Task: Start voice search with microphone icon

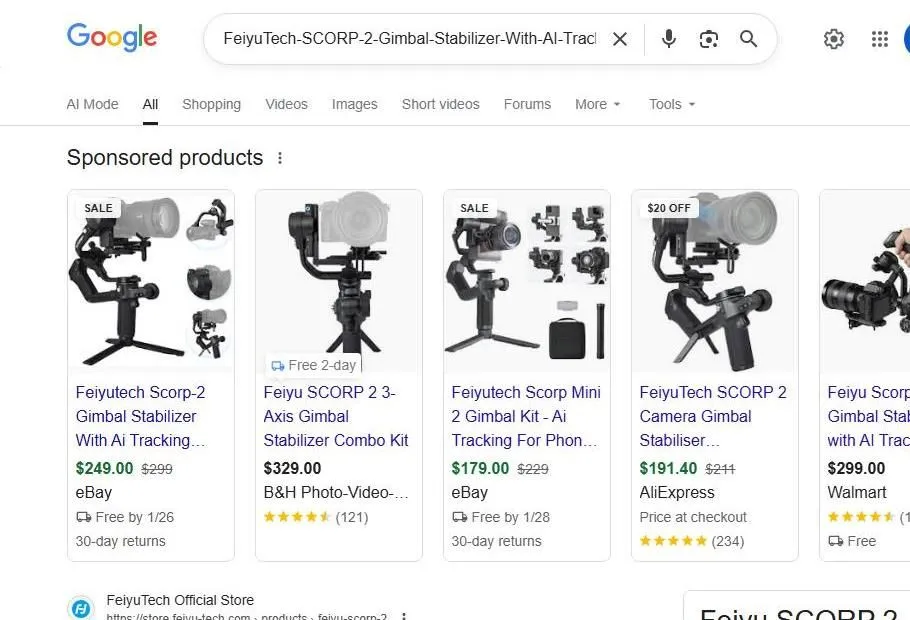Action: click(x=669, y=39)
